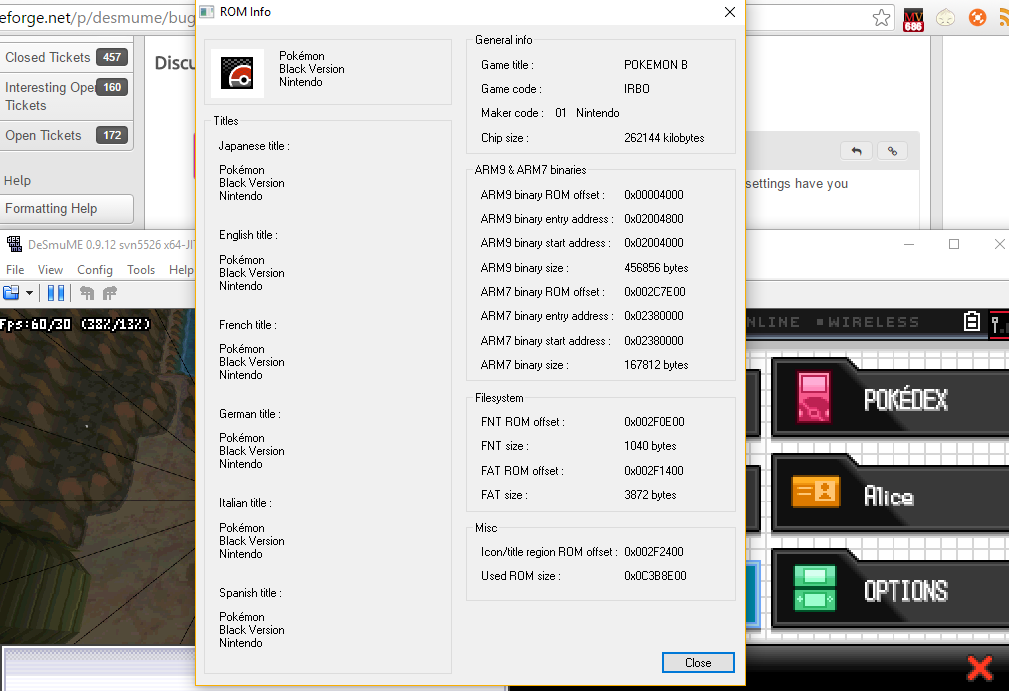Follow the Open Tickets link
The height and width of the screenshot is (691, 1009).
tap(42, 135)
